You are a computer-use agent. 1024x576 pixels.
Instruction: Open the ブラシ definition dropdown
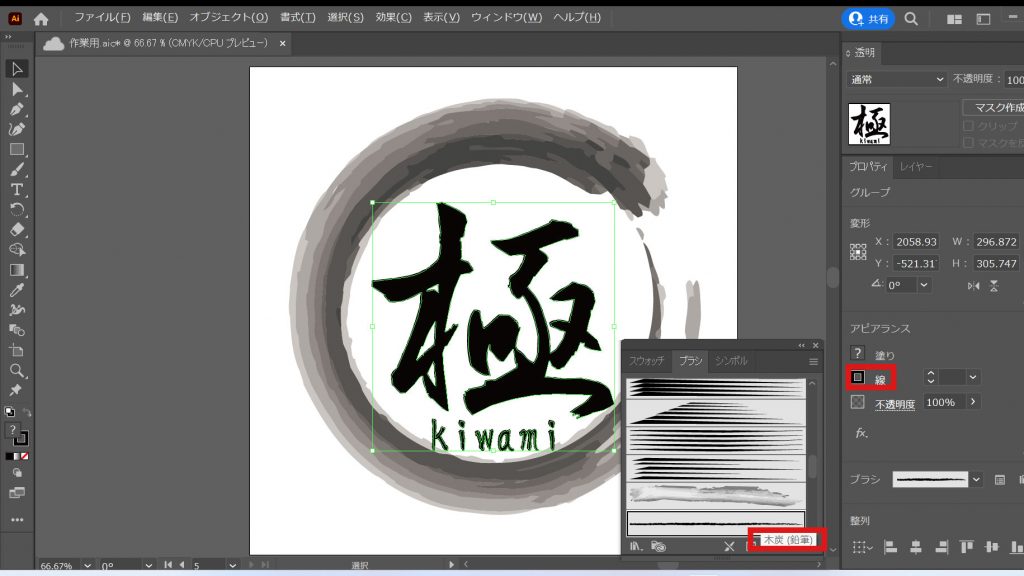[976, 479]
